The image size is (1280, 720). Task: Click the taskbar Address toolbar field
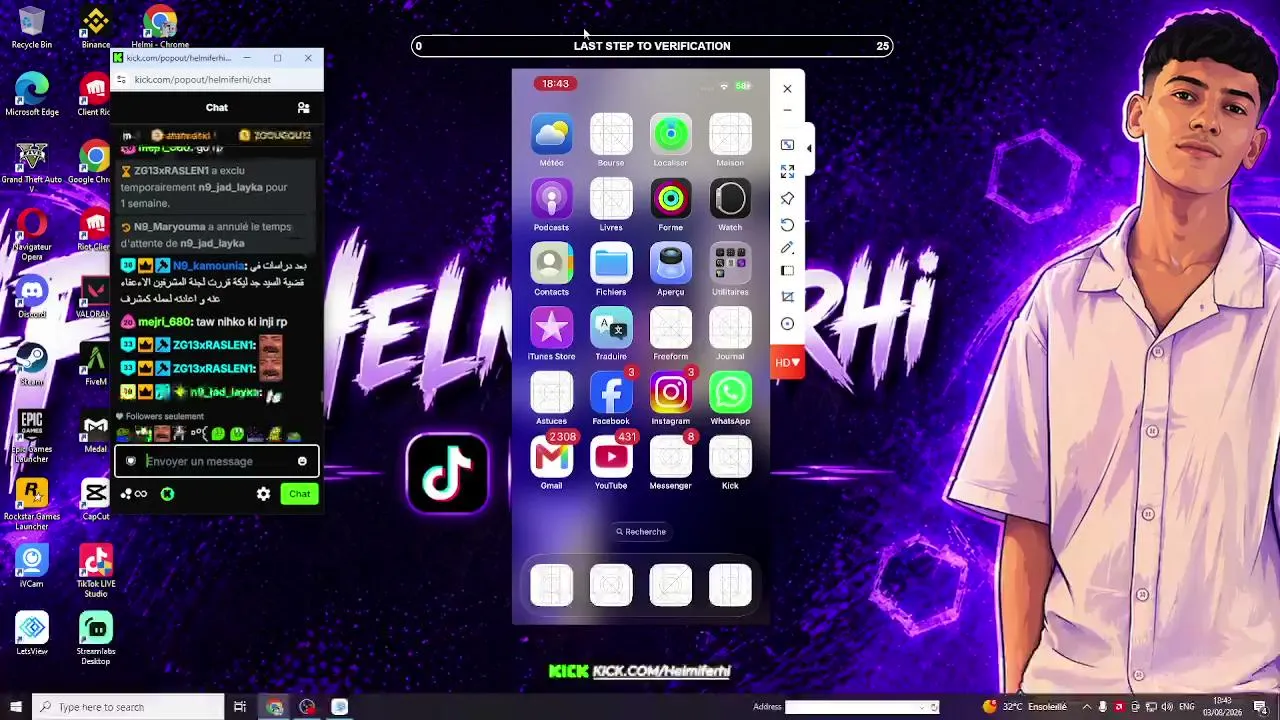861,707
